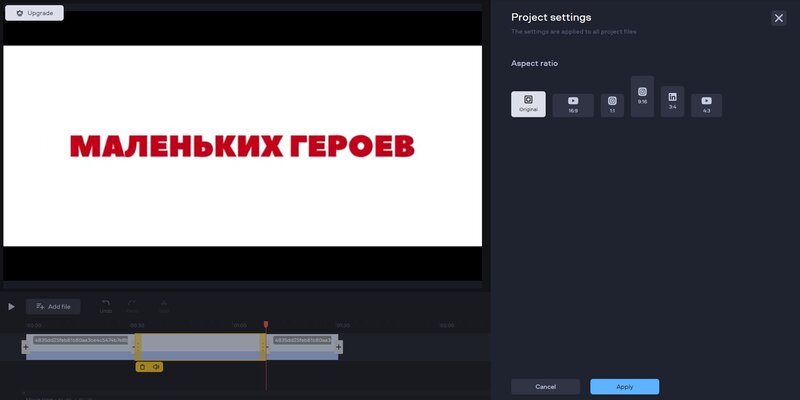Undo the last edit
This screenshot has height=400, width=800.
(x=106, y=306)
